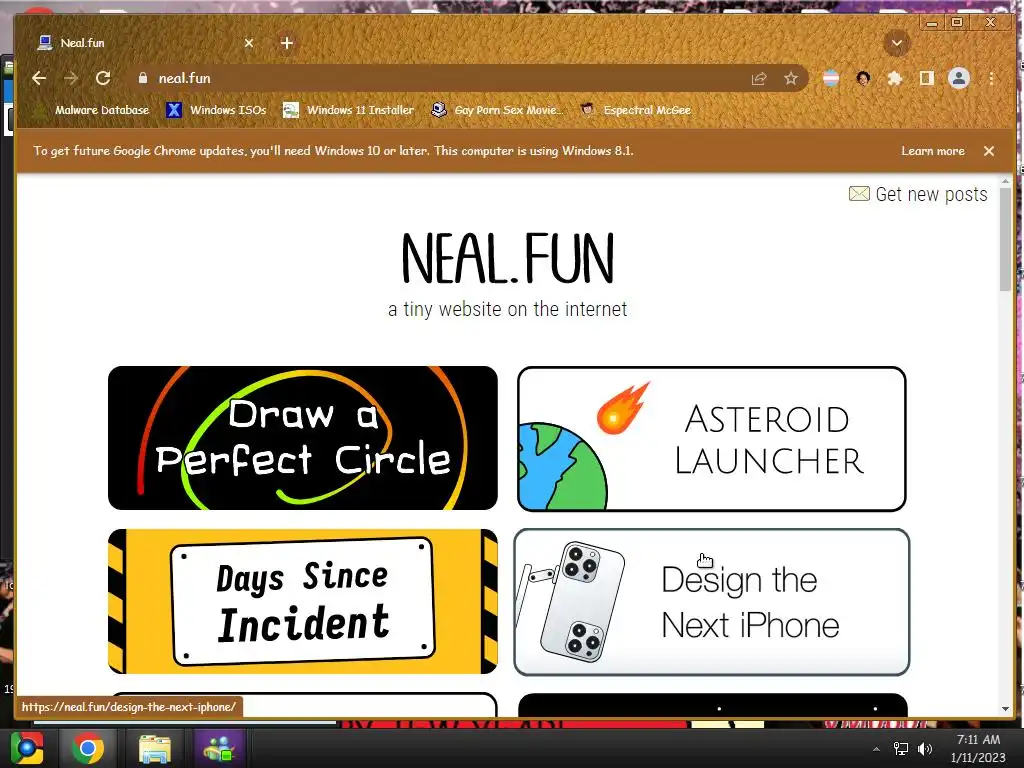Open the Malware Database bookmark

coord(93,110)
